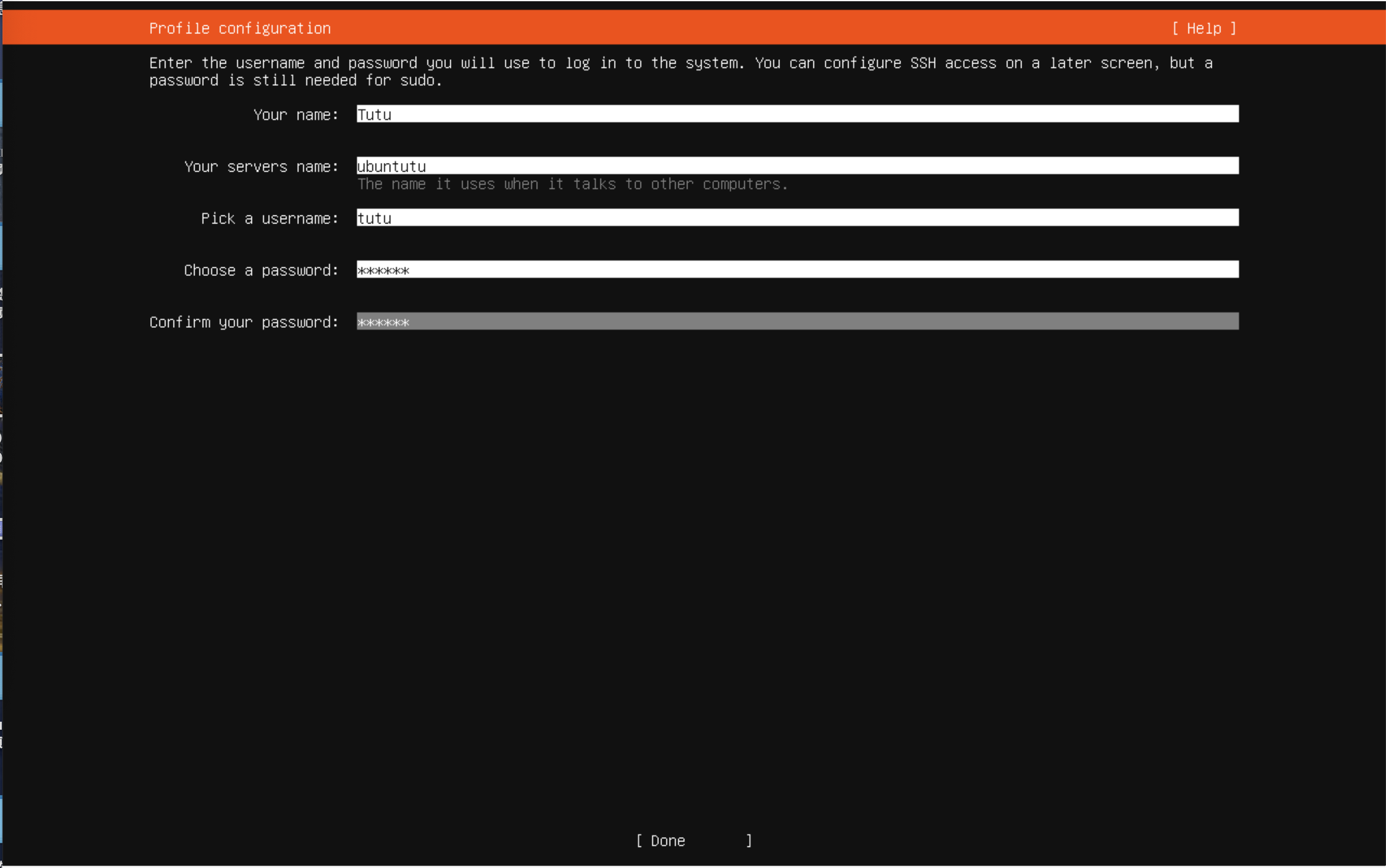Click the server name hint text

tap(572, 184)
